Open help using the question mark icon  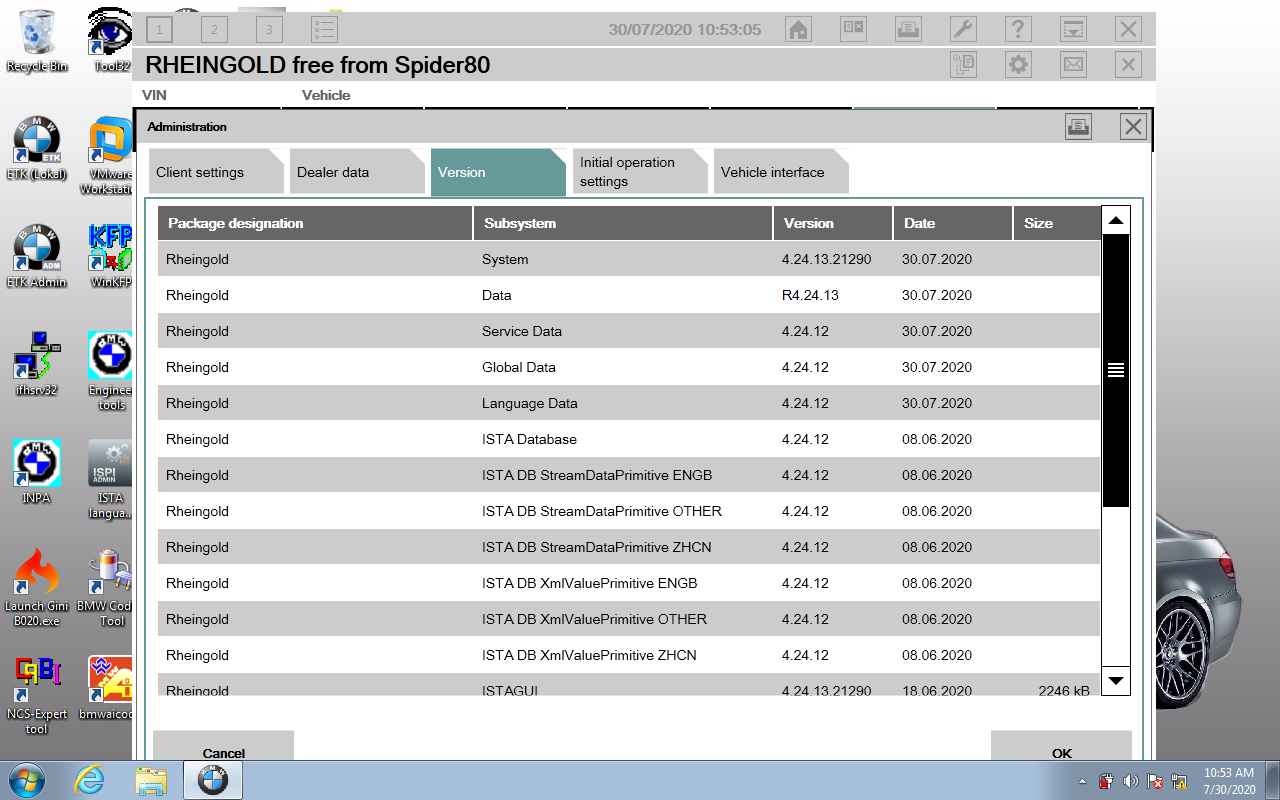(x=1018, y=29)
